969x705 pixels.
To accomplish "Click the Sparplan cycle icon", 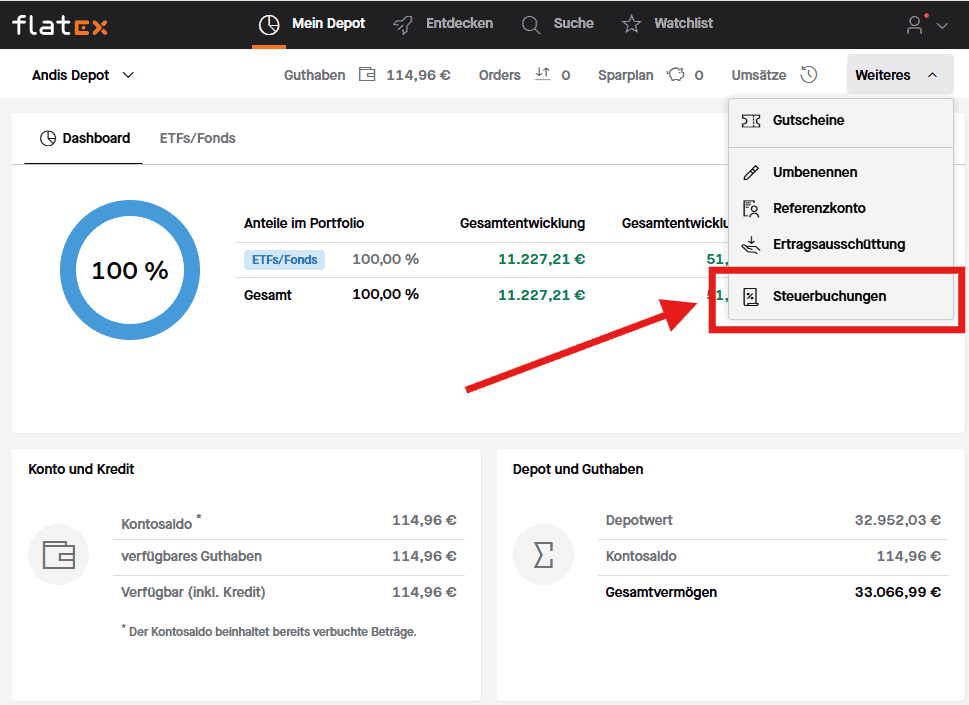I will point(676,75).
